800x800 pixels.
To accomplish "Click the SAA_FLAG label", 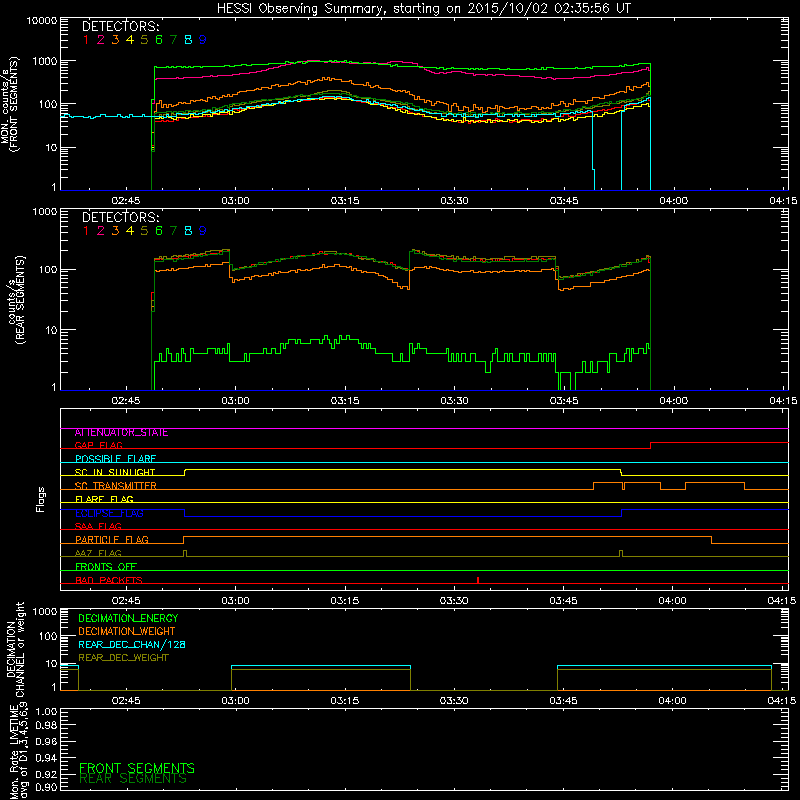I will pyautogui.click(x=98, y=527).
